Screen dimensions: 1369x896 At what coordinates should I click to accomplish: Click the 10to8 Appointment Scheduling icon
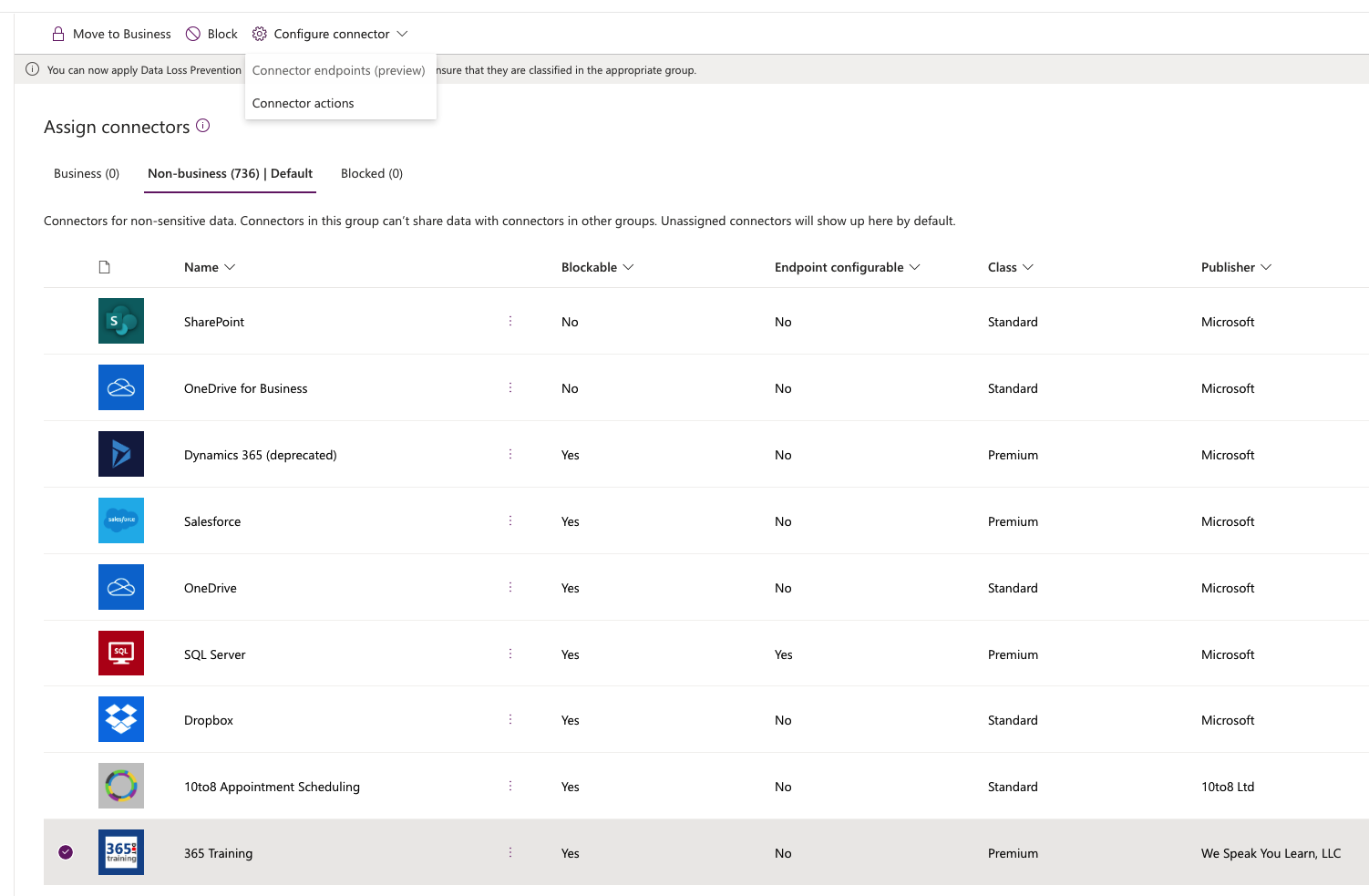pos(121,786)
